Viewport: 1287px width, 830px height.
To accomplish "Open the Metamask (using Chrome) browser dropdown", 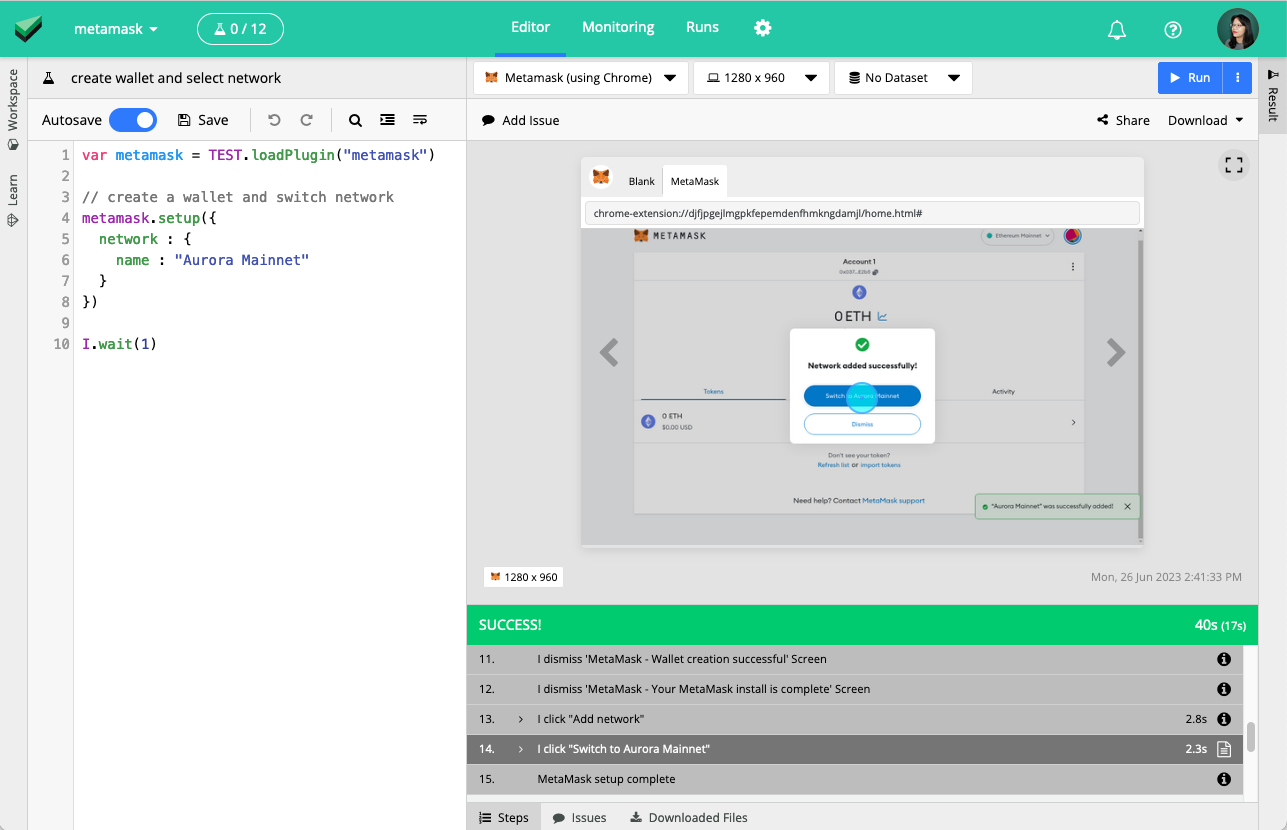I will pyautogui.click(x=580, y=78).
